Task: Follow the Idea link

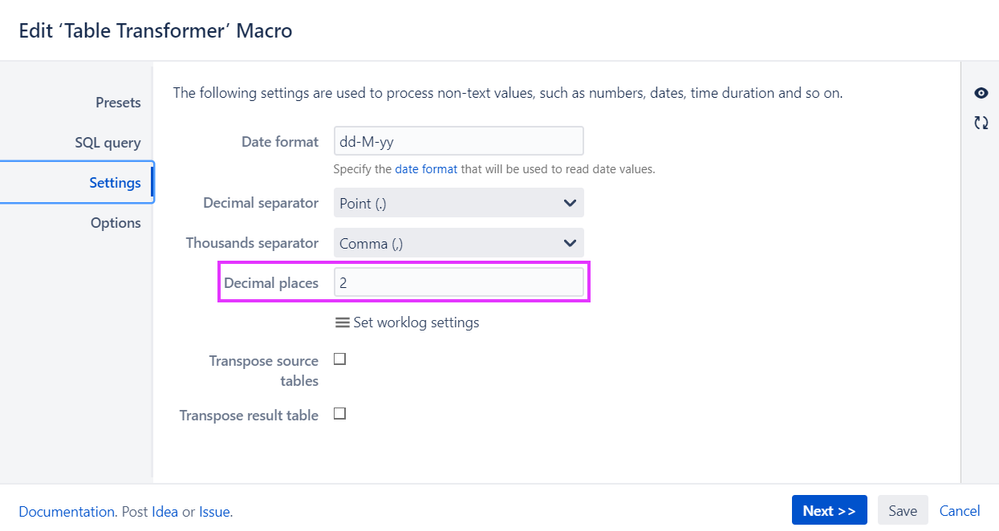Action: pyautogui.click(x=165, y=512)
